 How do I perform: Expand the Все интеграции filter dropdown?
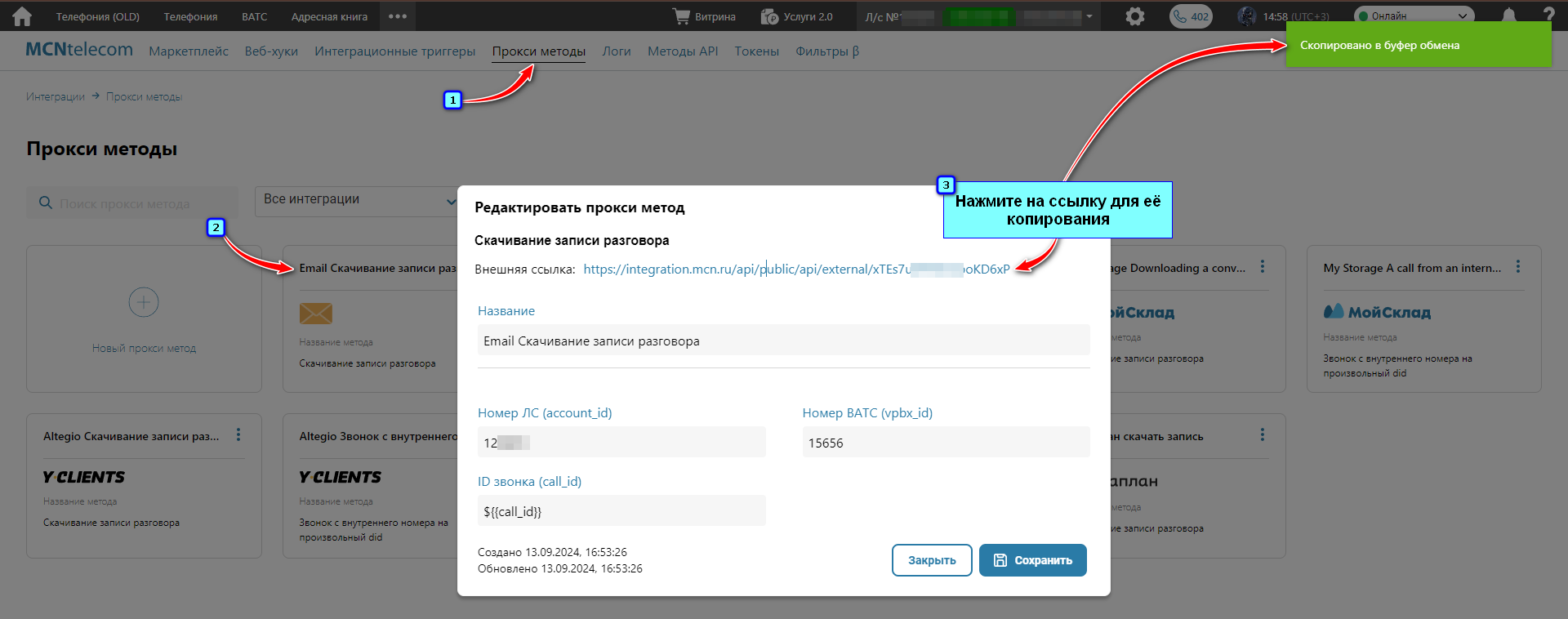[359, 201]
